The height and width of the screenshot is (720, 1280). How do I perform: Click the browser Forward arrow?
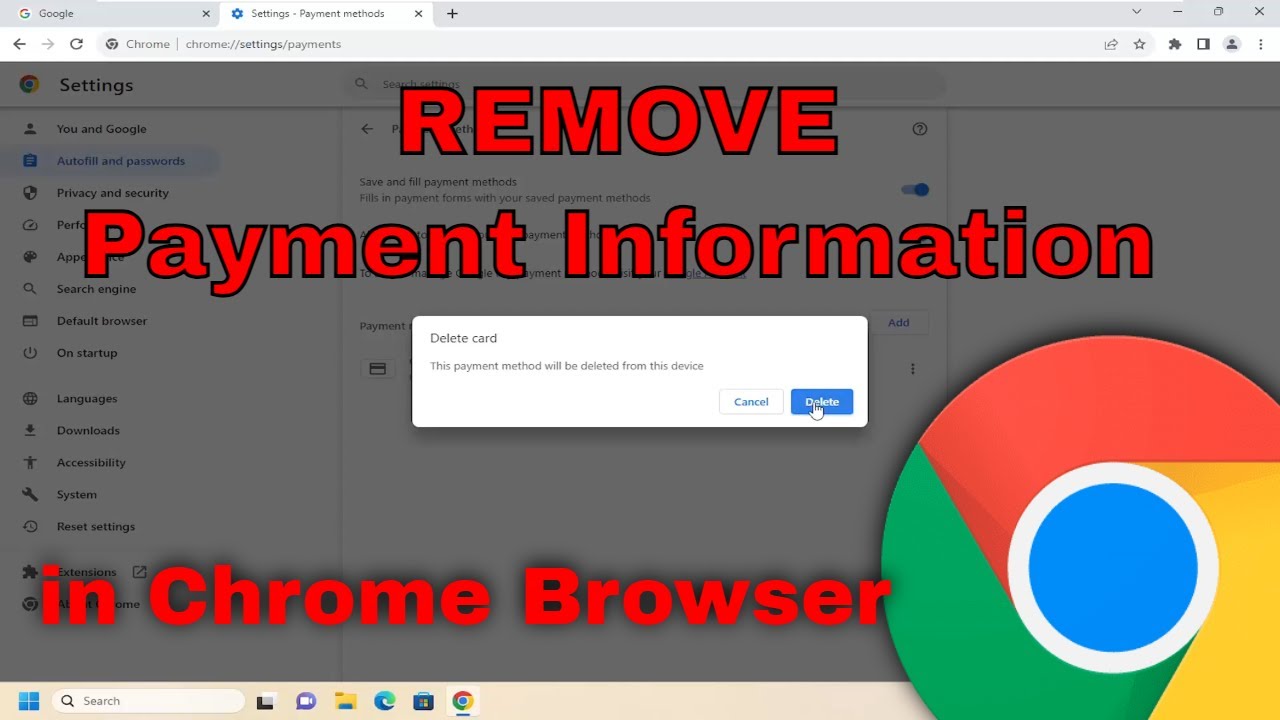pyautogui.click(x=48, y=44)
